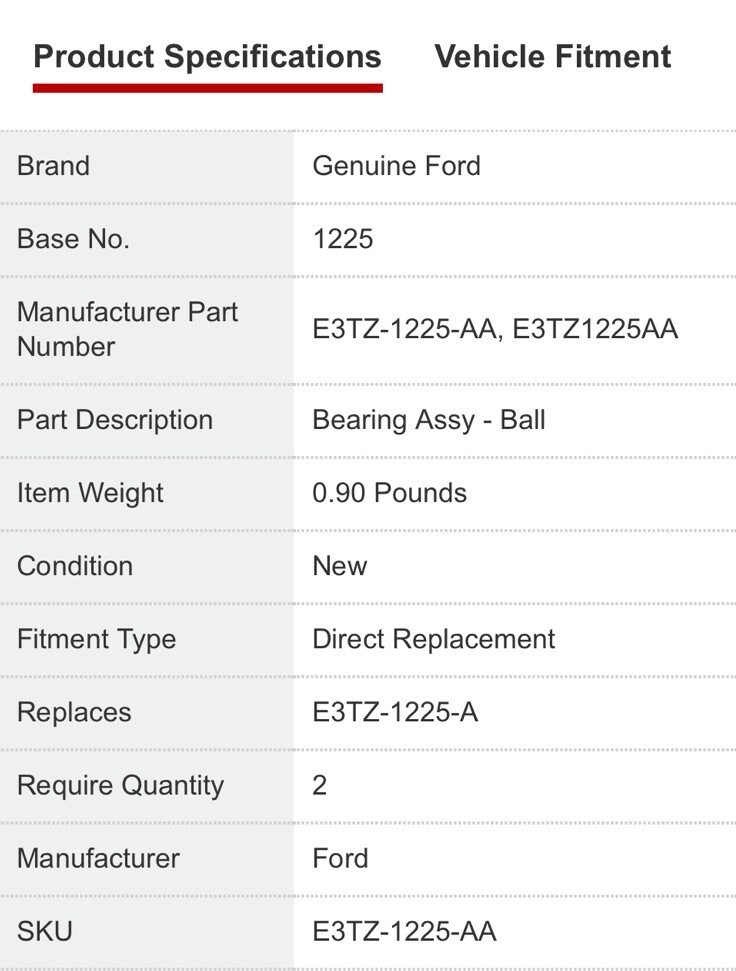
Task: Click the Bearing Assy - Ball description
Action: point(428,420)
